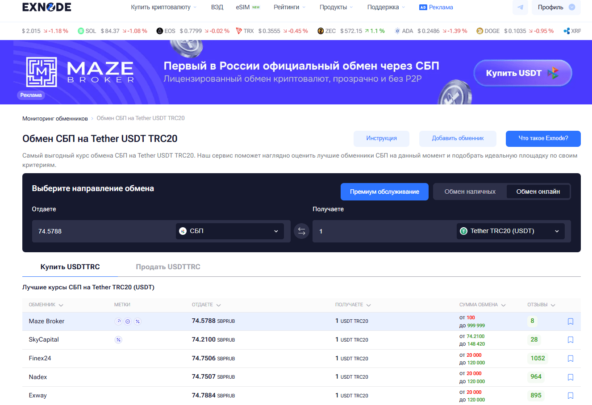Expand the Продукты menu
Viewport: 592px width, 405px height.
click(x=336, y=7)
